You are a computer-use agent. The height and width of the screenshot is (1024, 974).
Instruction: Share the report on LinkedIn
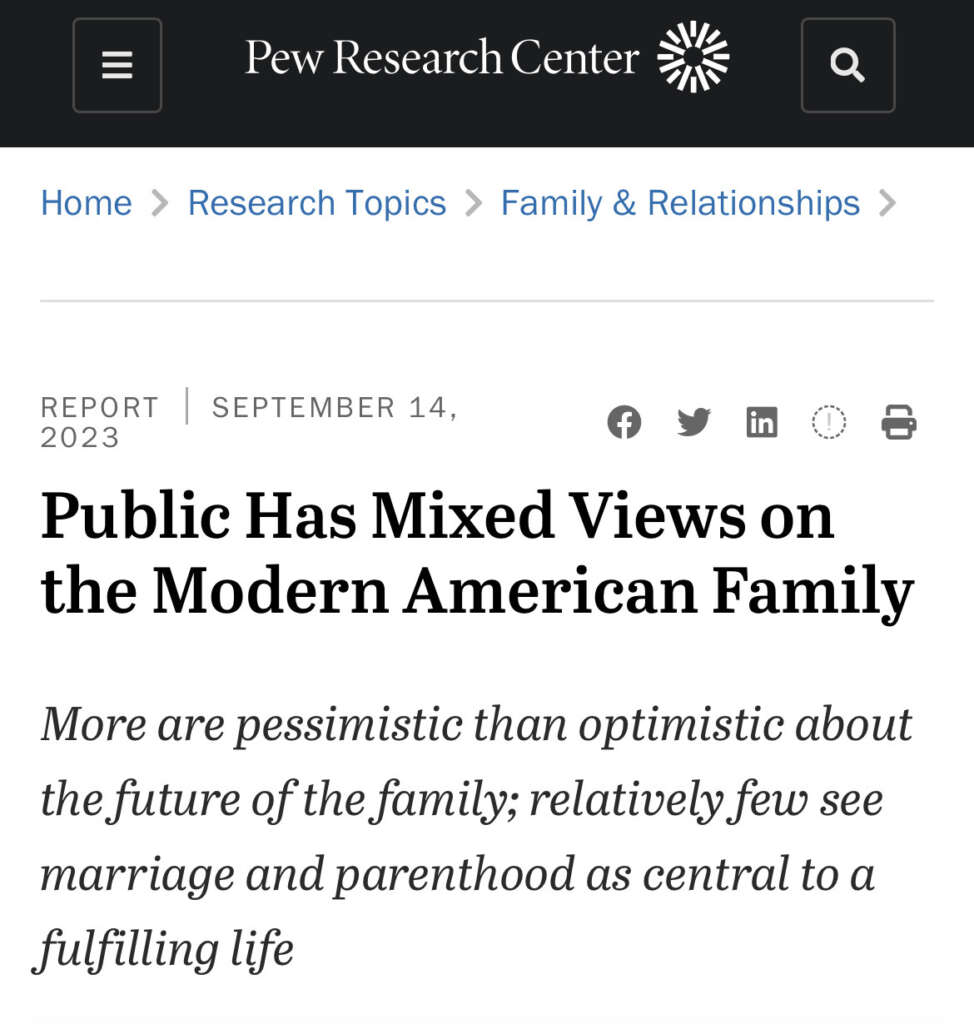pyautogui.click(x=762, y=422)
